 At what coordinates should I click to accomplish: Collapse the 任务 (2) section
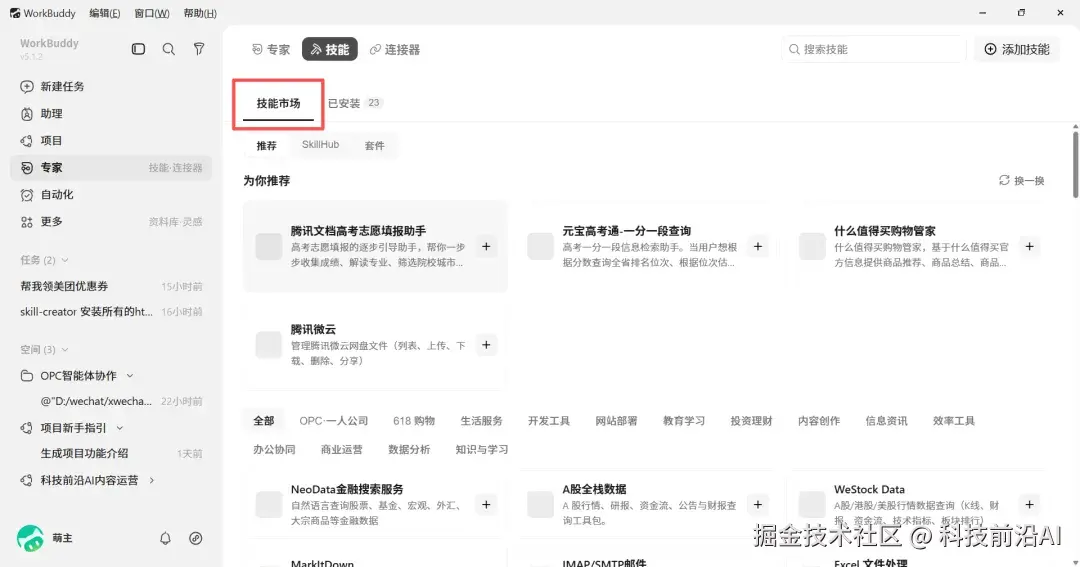pyautogui.click(x=65, y=260)
